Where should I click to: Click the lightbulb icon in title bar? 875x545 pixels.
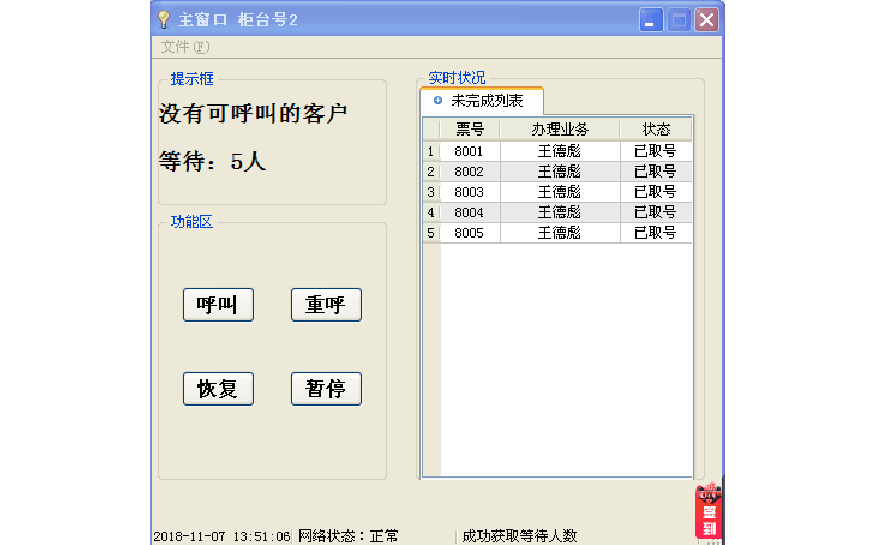pos(164,20)
